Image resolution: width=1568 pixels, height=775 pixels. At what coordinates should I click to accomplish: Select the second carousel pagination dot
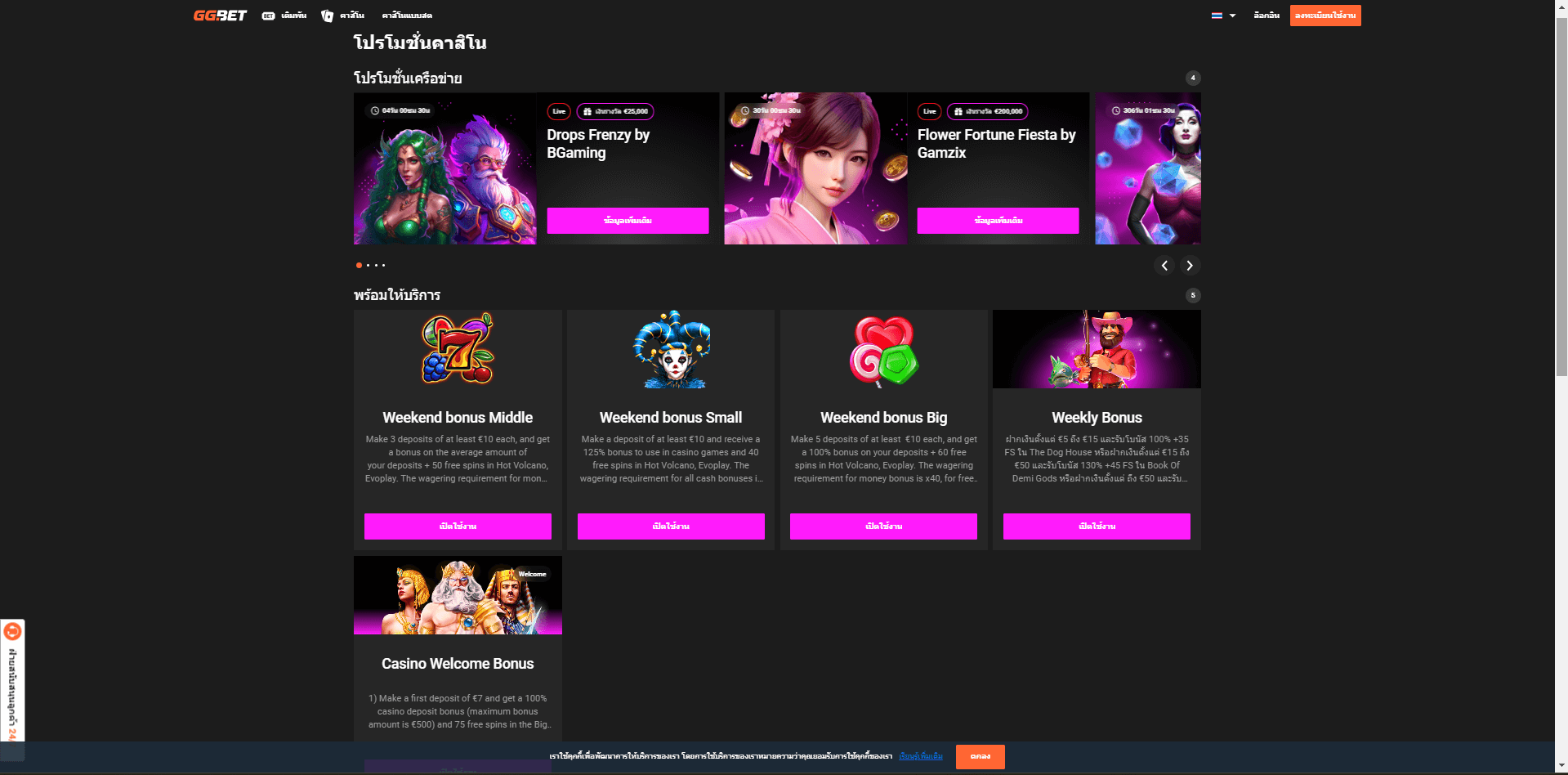[368, 265]
